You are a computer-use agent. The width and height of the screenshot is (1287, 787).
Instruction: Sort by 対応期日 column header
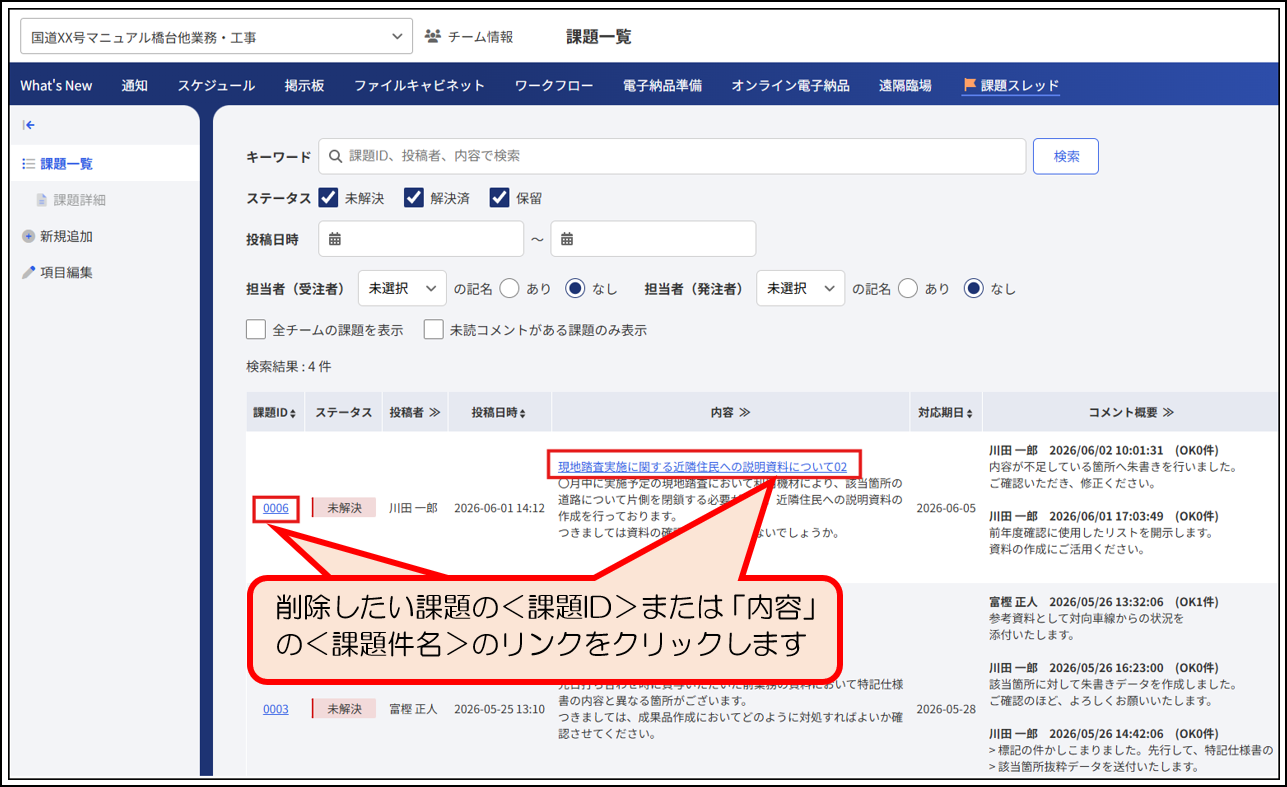click(945, 412)
